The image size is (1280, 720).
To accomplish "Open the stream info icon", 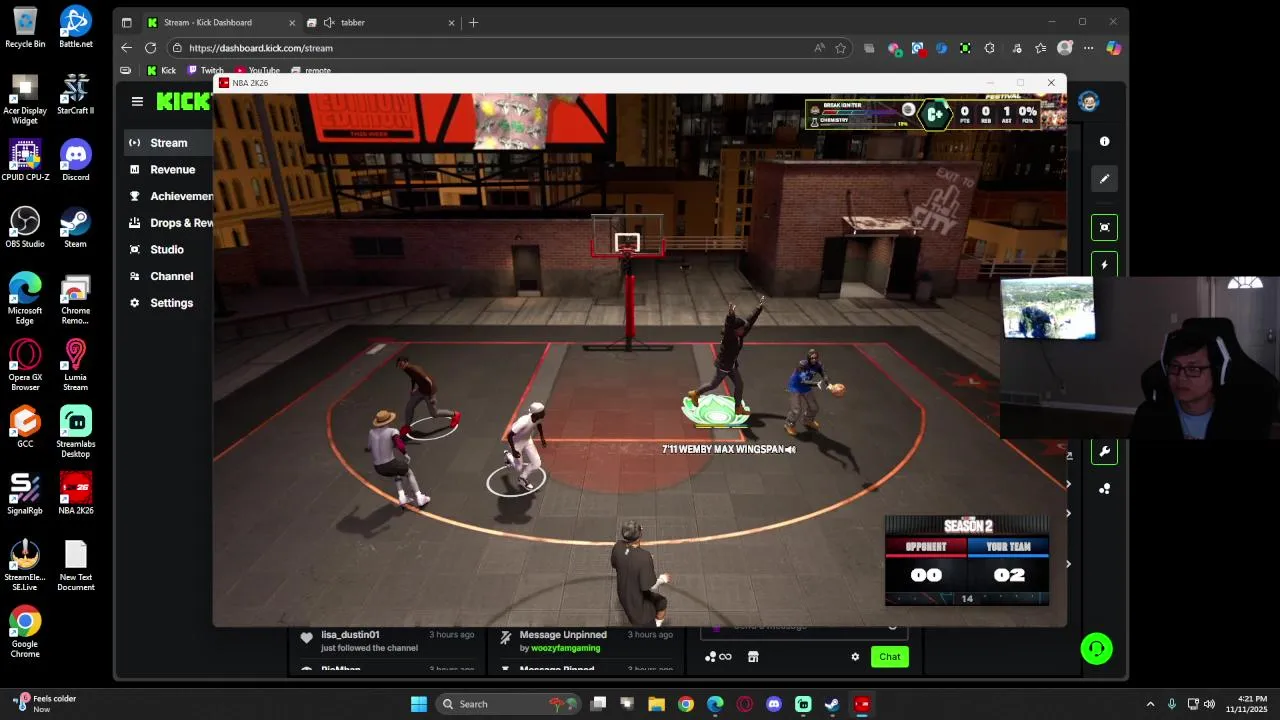I will pyautogui.click(x=1104, y=142).
